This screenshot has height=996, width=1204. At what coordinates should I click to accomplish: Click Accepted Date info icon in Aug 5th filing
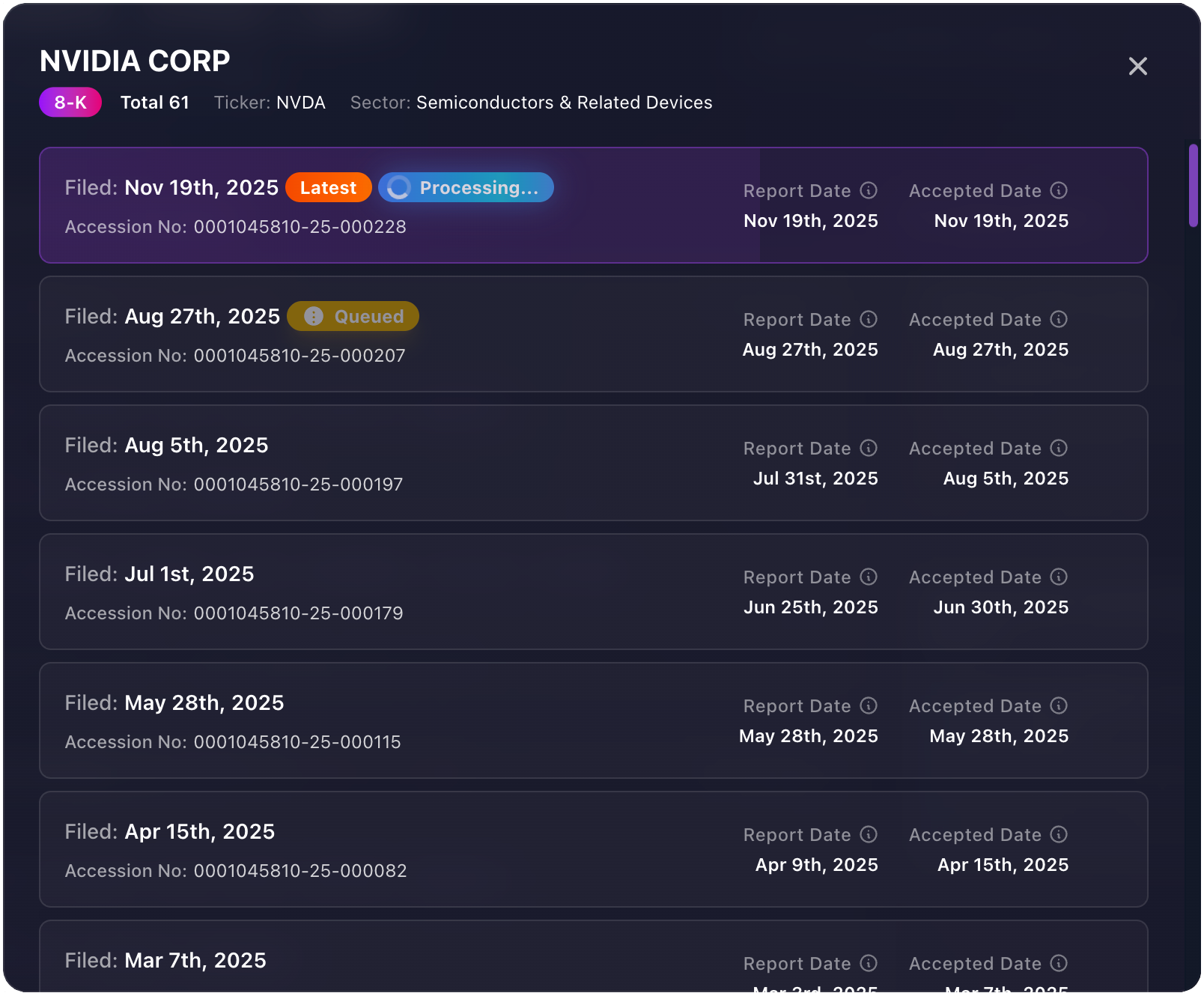tap(1059, 448)
